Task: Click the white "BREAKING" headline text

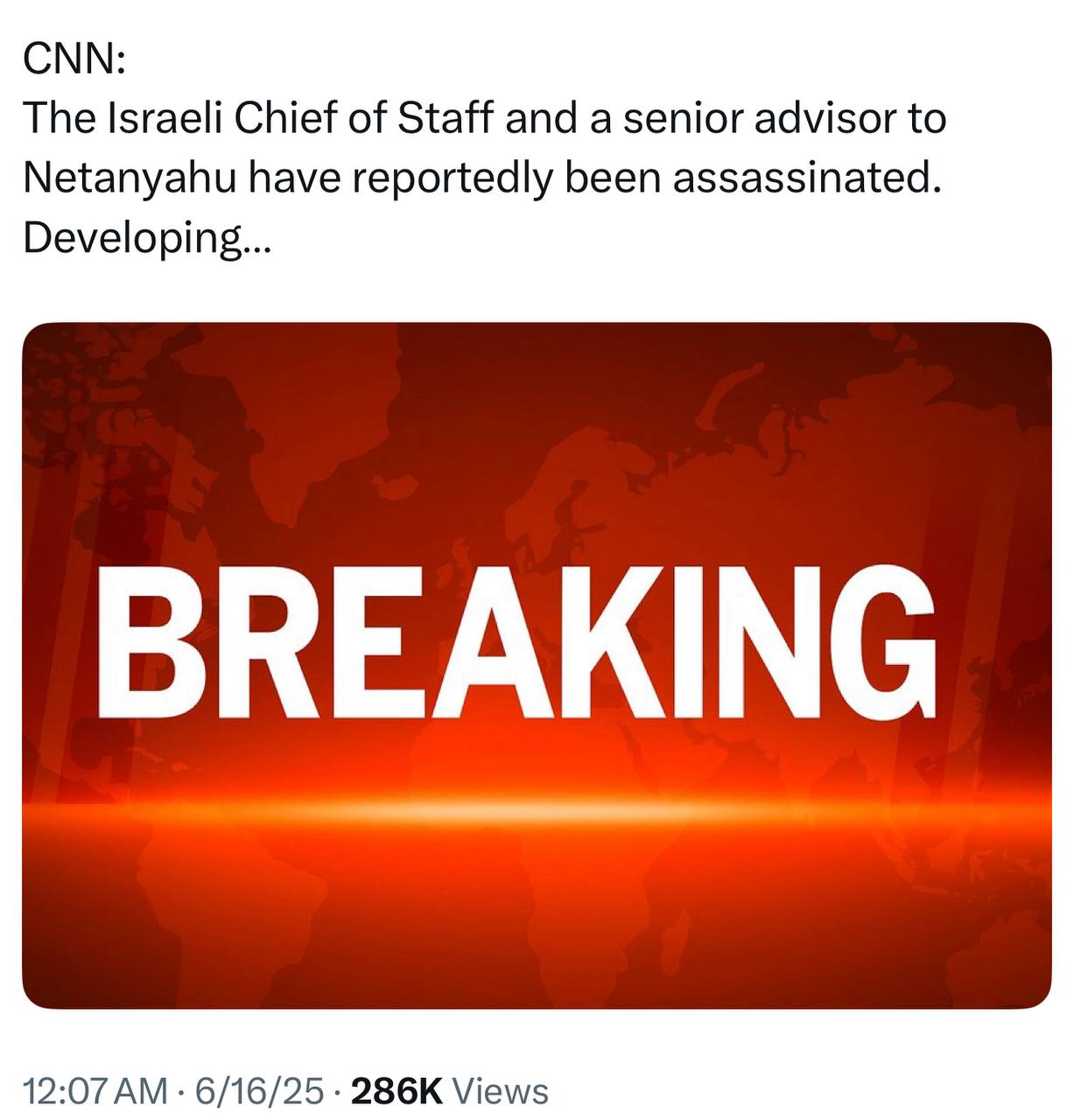Action: pos(516,641)
